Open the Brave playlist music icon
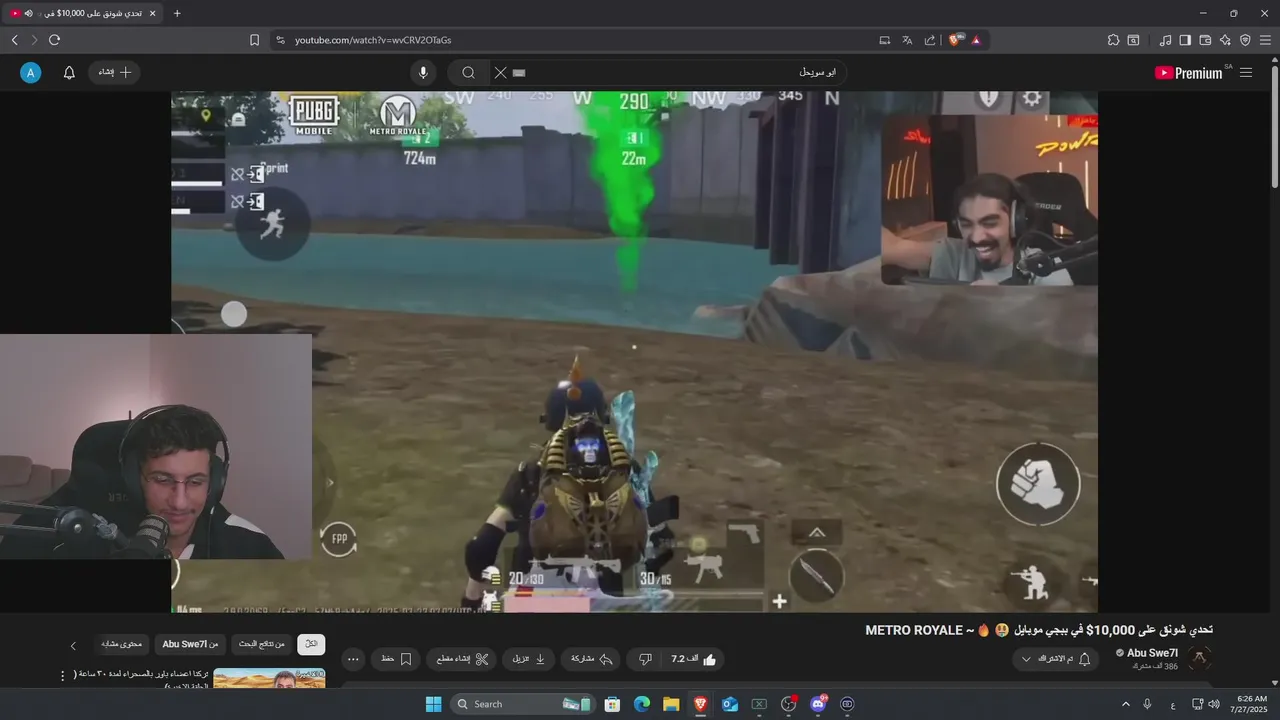 pos(1165,40)
